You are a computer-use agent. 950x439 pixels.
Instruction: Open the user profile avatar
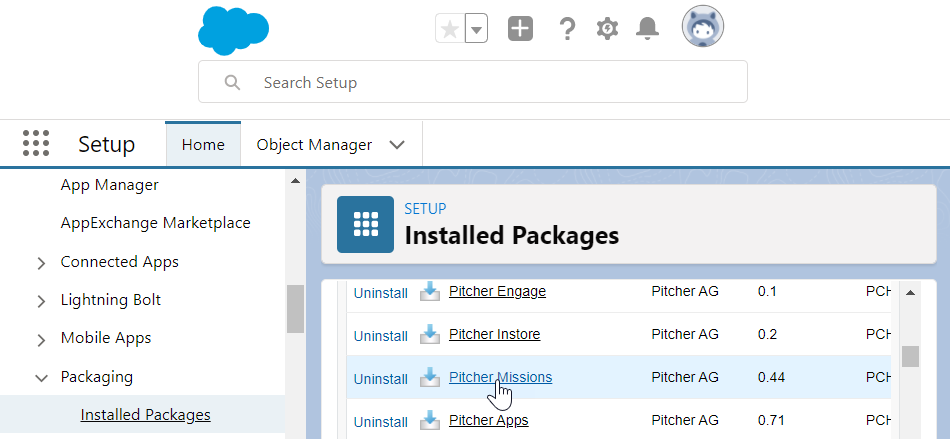pyautogui.click(x=702, y=27)
